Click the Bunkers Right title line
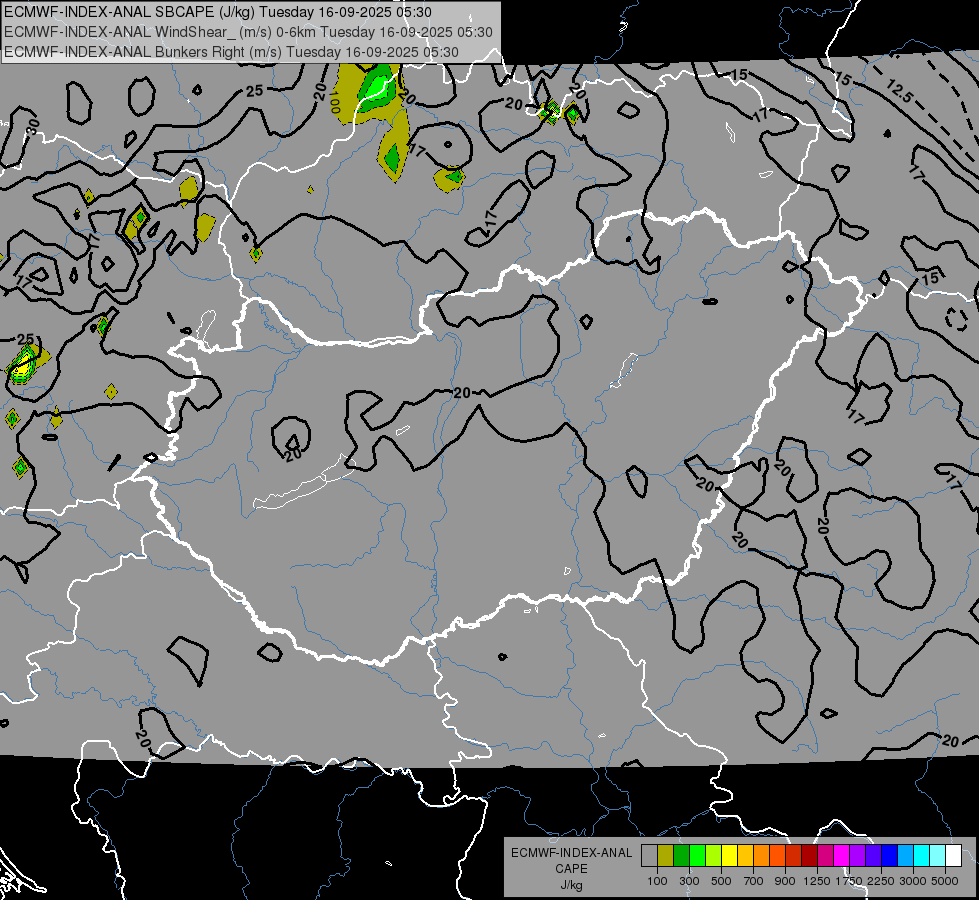This screenshot has width=979, height=900. pos(231,52)
